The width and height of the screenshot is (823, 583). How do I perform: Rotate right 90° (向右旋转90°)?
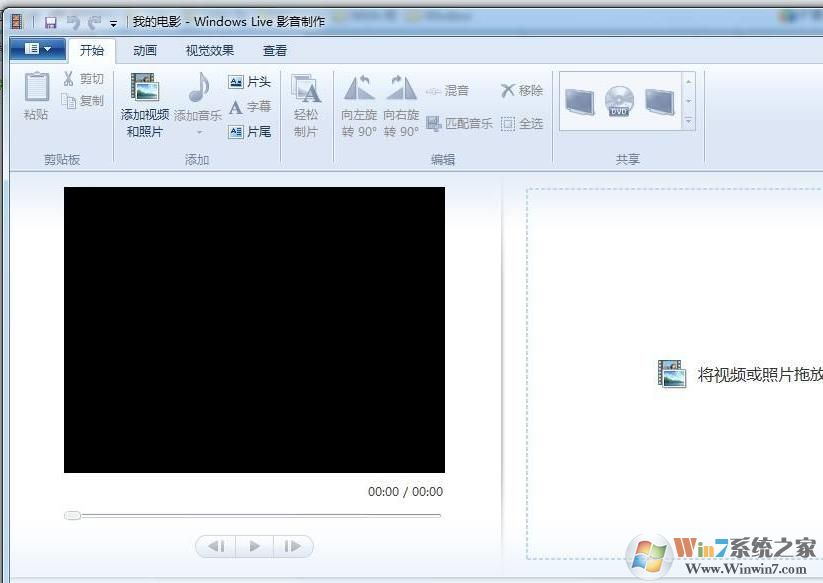[400, 105]
